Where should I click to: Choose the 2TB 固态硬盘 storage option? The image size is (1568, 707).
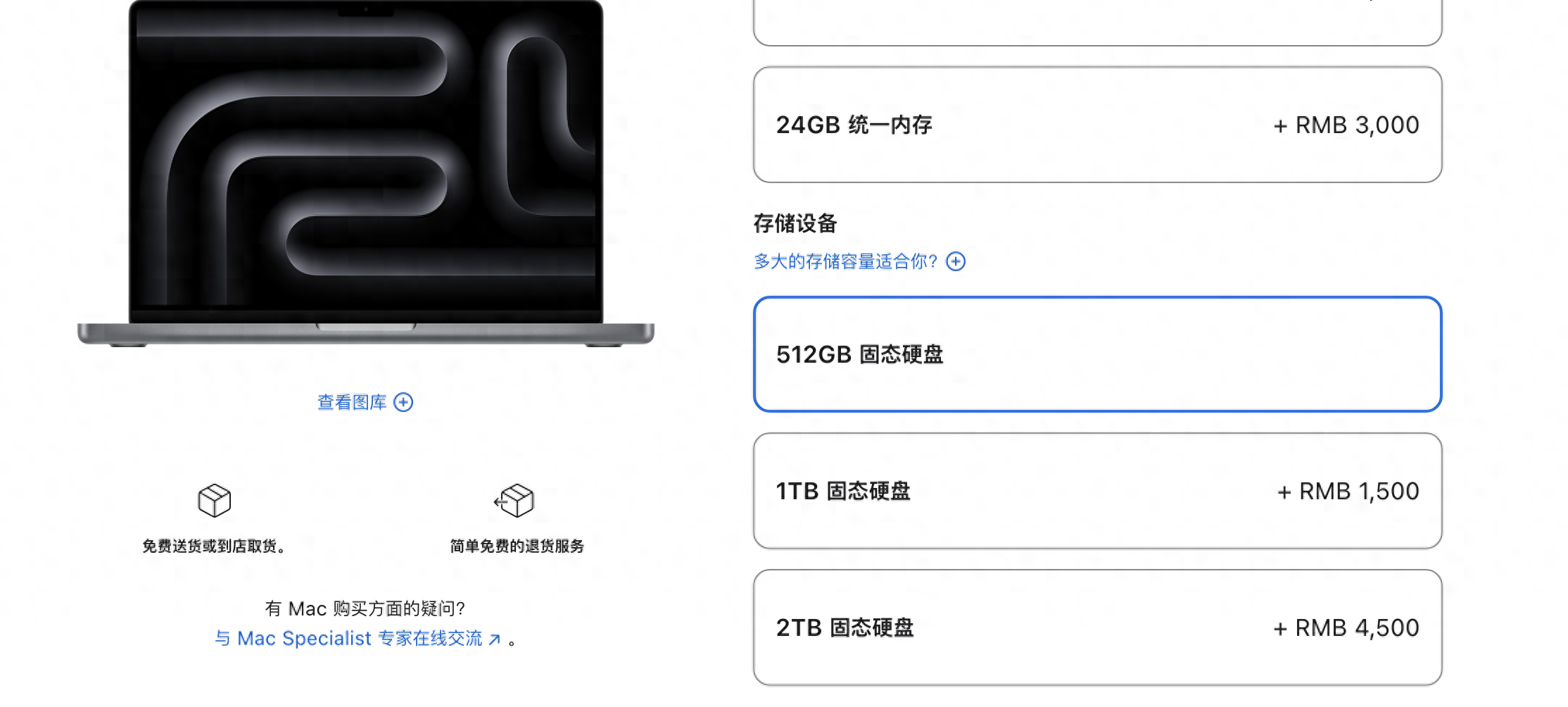point(1098,627)
